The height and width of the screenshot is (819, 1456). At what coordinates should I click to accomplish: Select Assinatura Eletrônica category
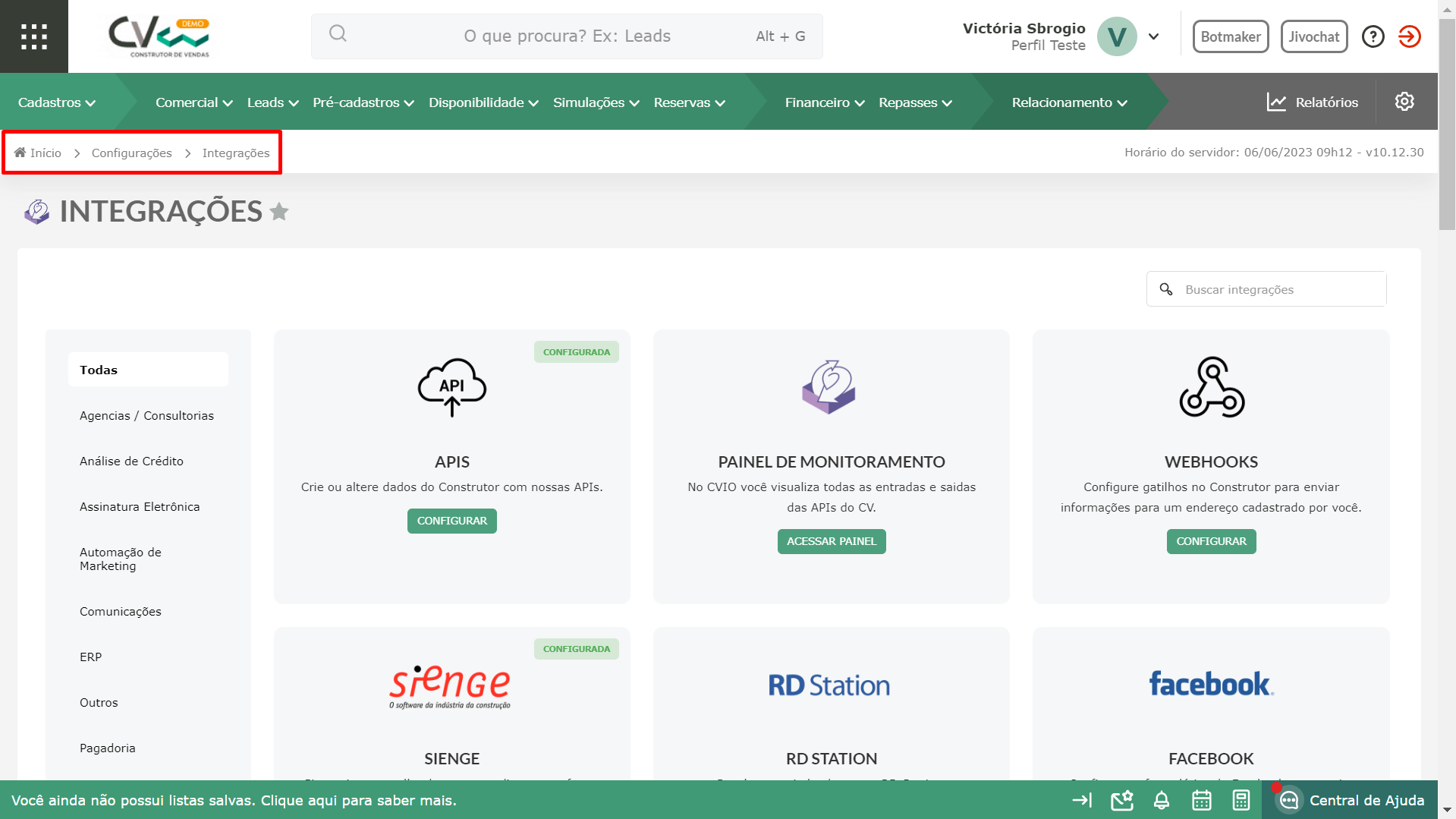click(x=140, y=506)
